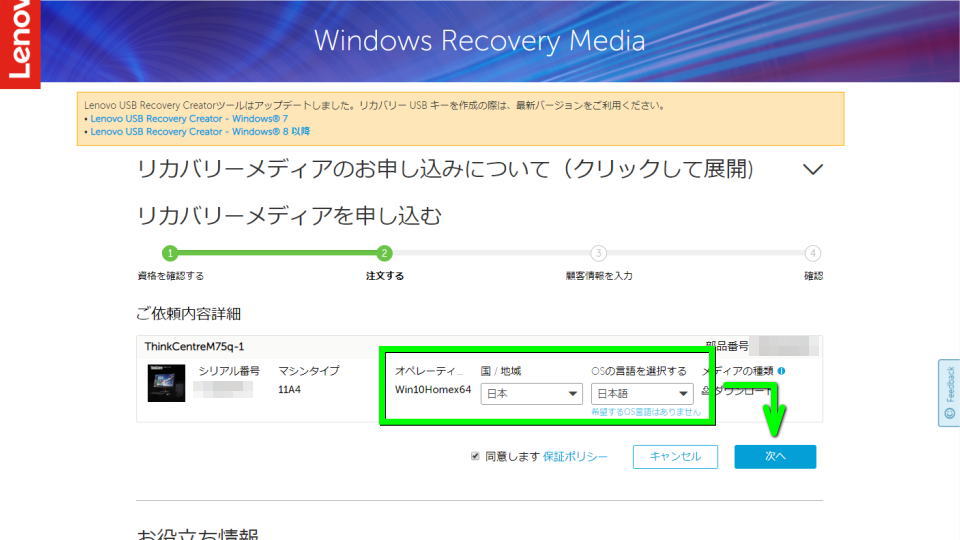Open the Feedback side tab
Screen dimensions: 960x540
click(949, 392)
